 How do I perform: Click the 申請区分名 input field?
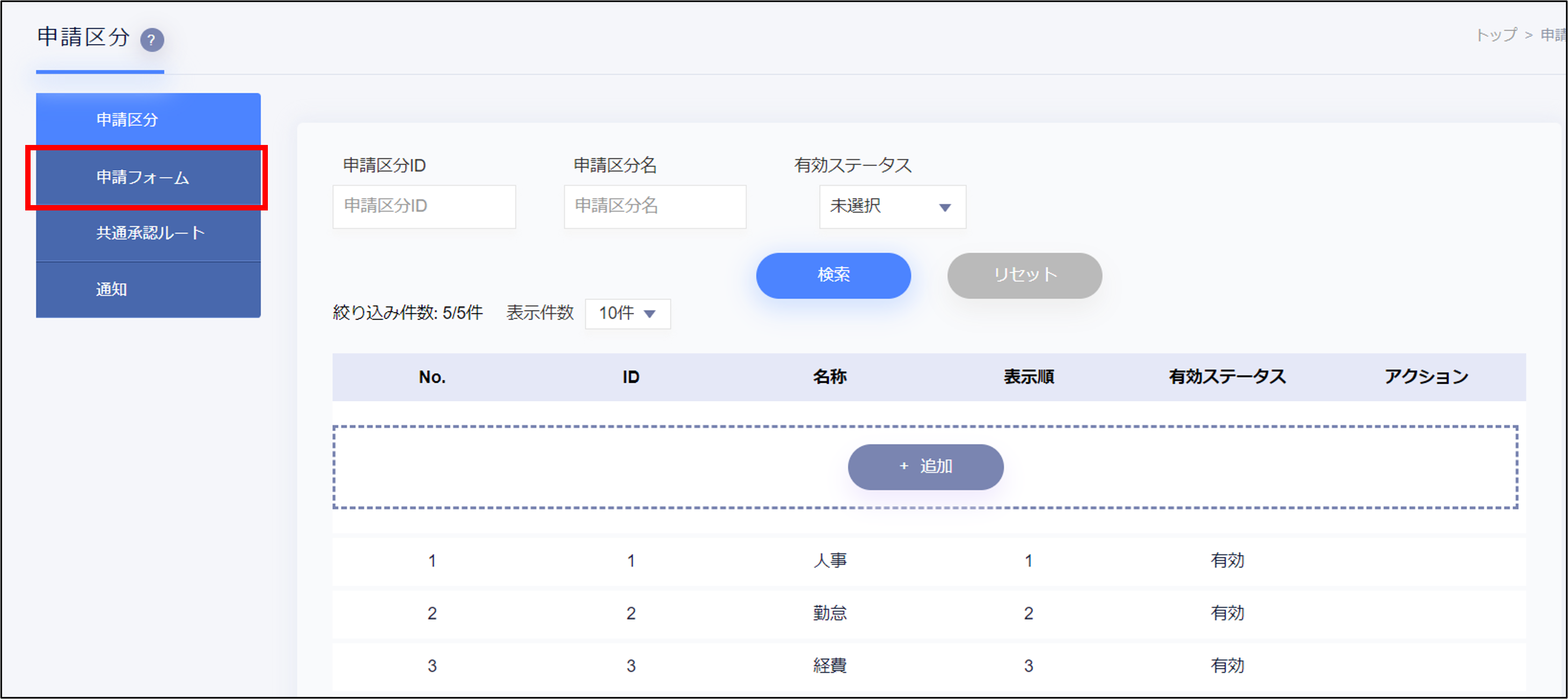(x=654, y=206)
